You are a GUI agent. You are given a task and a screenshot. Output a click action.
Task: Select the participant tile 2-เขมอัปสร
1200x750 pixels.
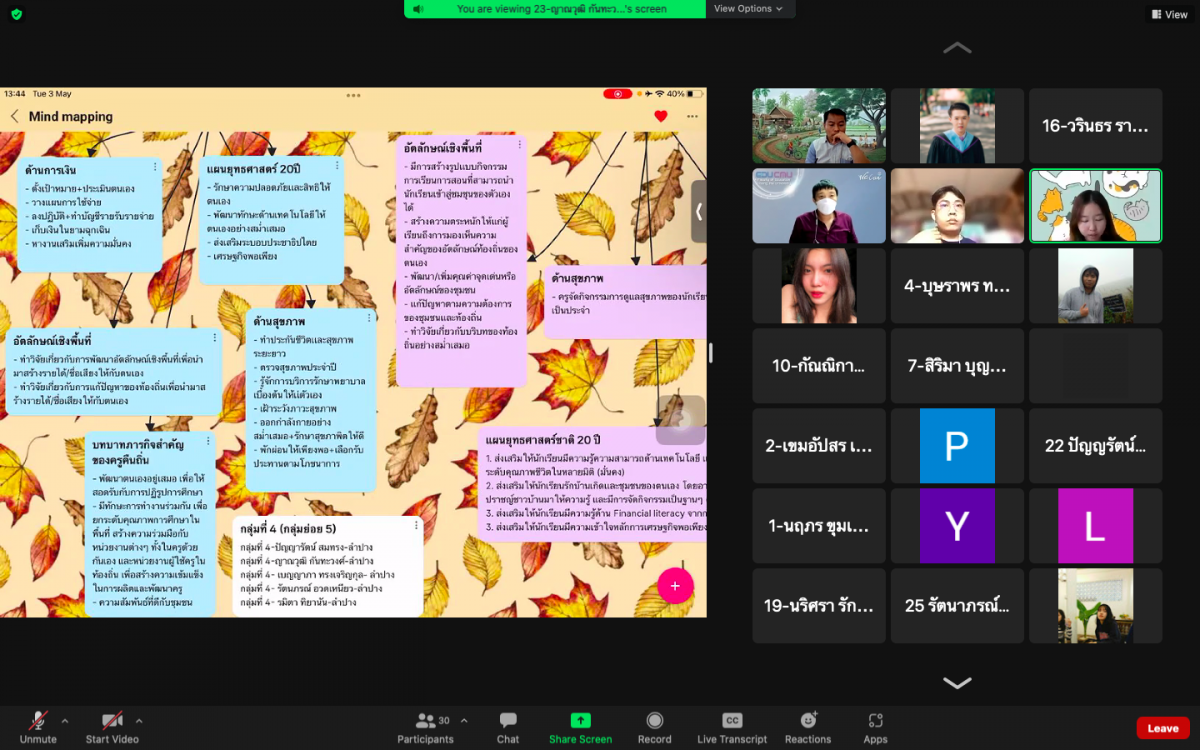[819, 446]
